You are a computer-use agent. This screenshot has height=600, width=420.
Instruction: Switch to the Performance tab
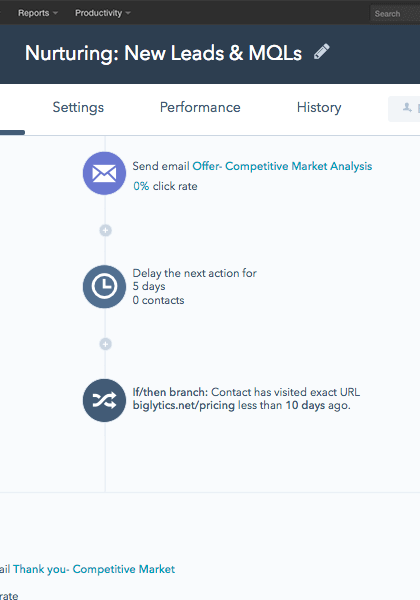[200, 108]
